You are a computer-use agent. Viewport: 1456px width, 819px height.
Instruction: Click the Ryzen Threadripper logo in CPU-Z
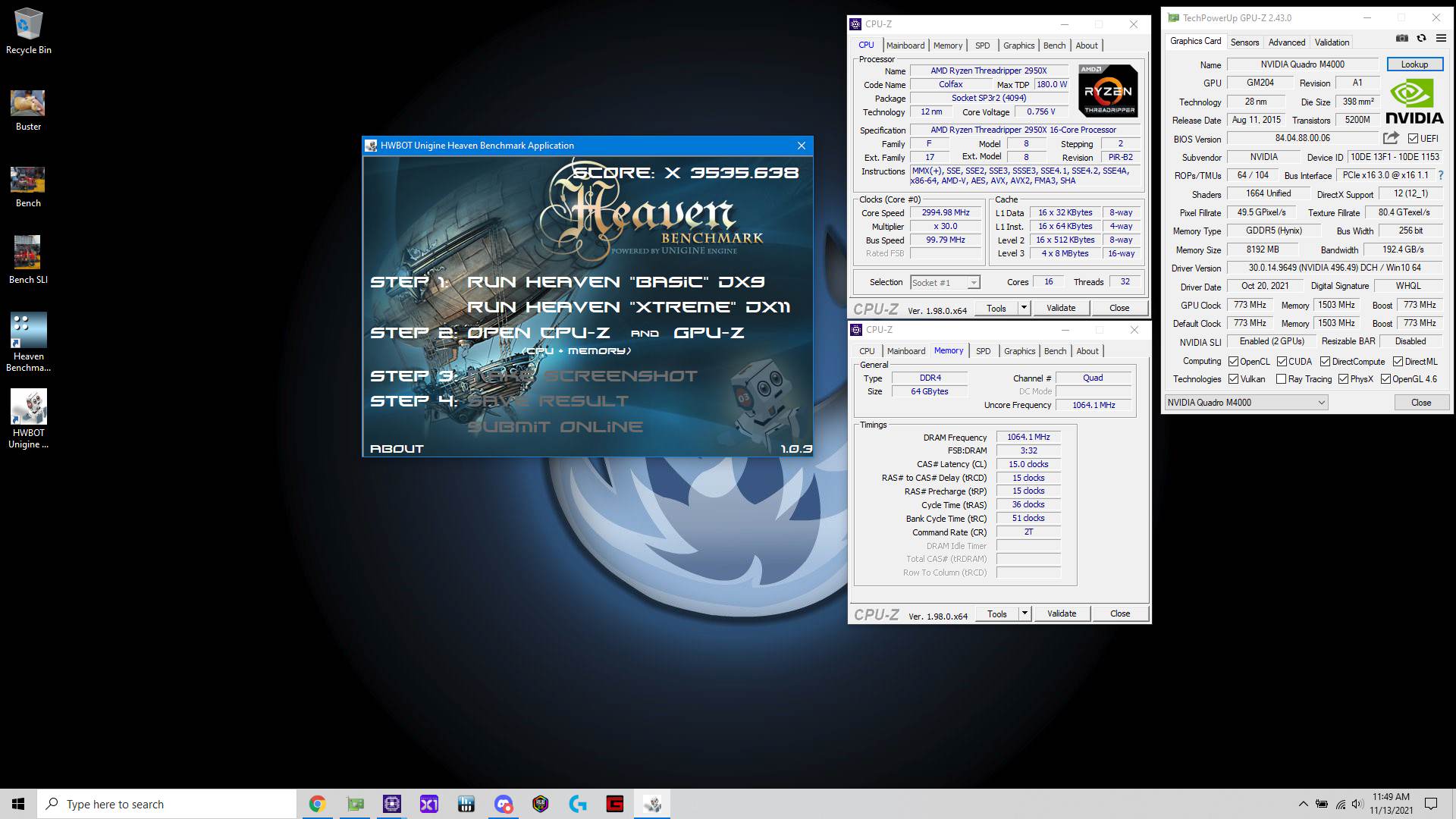pos(1108,91)
